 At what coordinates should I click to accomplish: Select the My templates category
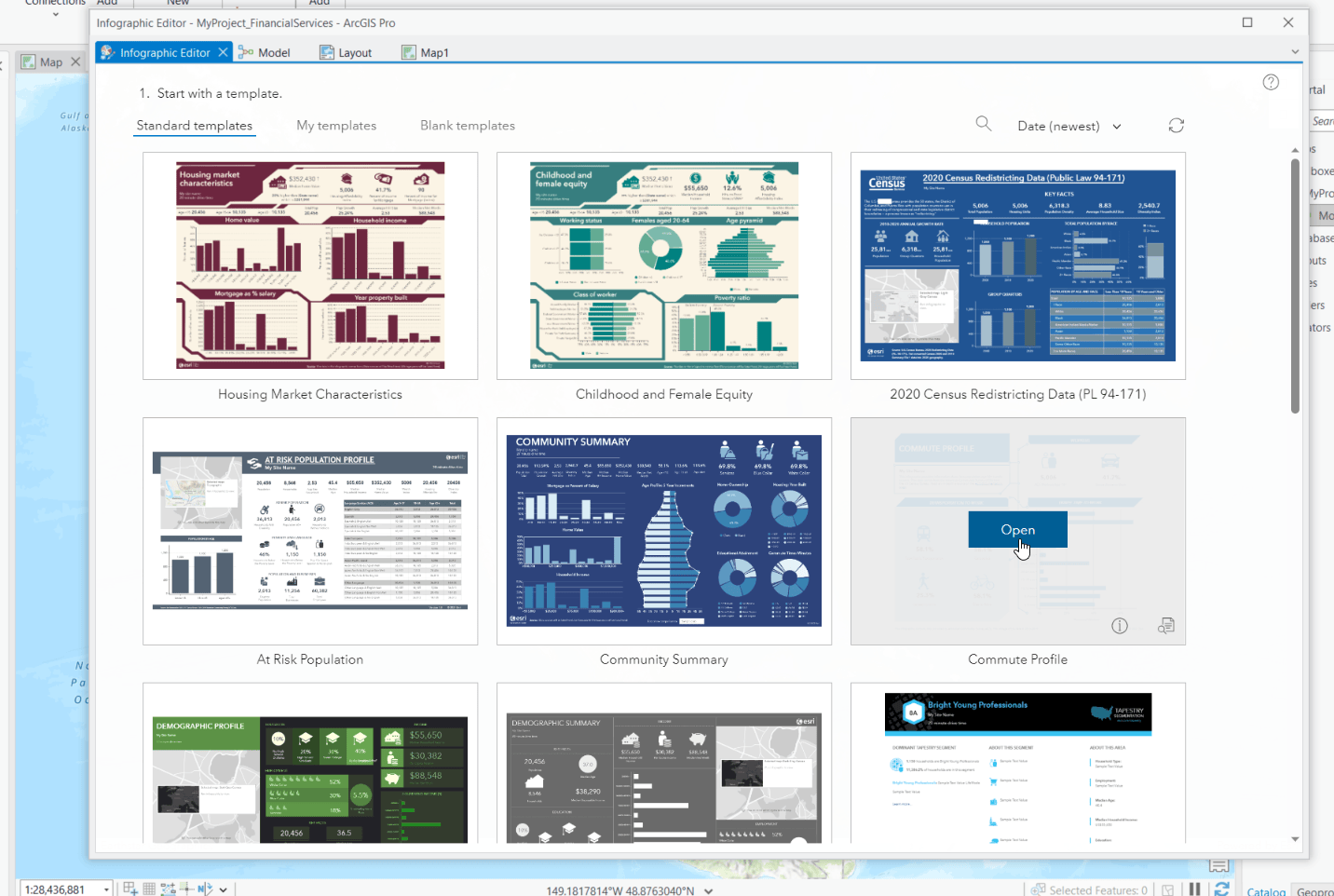336,125
